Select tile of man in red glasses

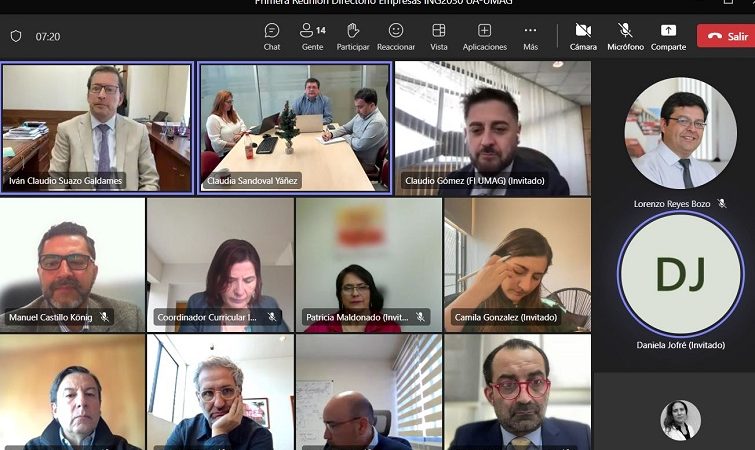[518, 392]
